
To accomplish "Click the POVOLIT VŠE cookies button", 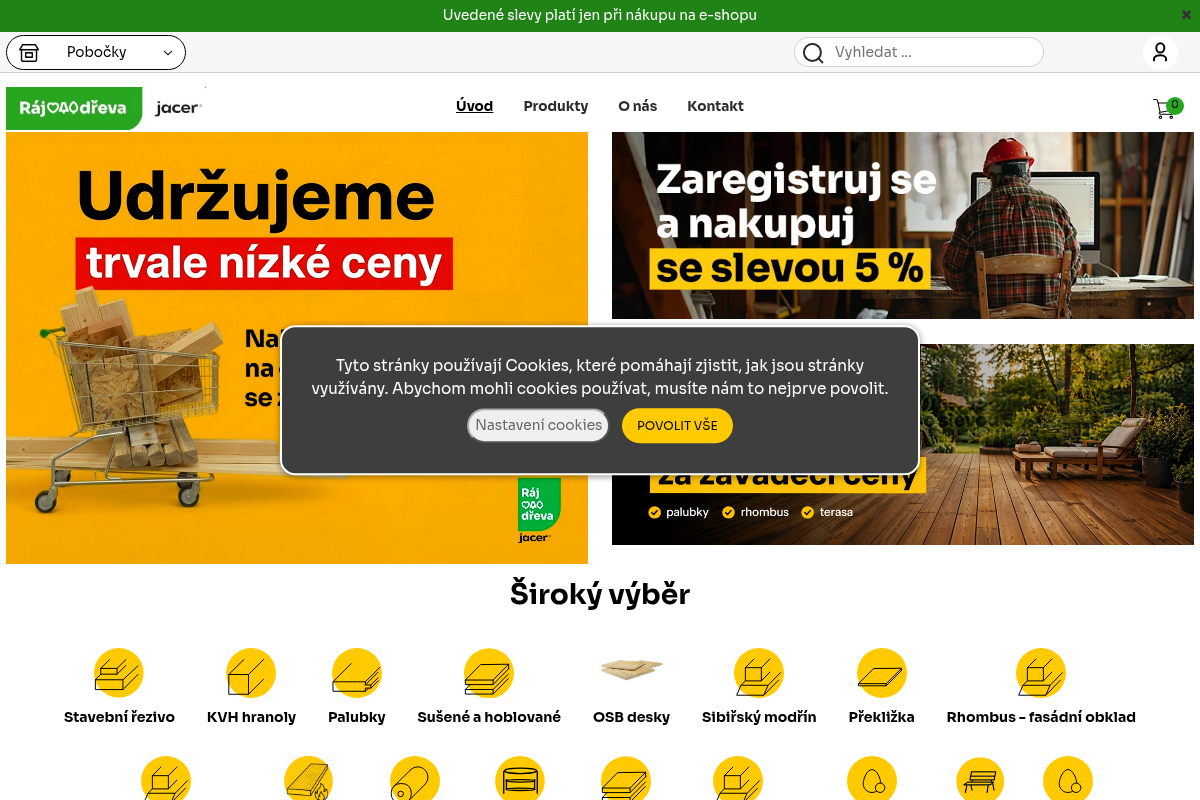I will click(x=677, y=425).
